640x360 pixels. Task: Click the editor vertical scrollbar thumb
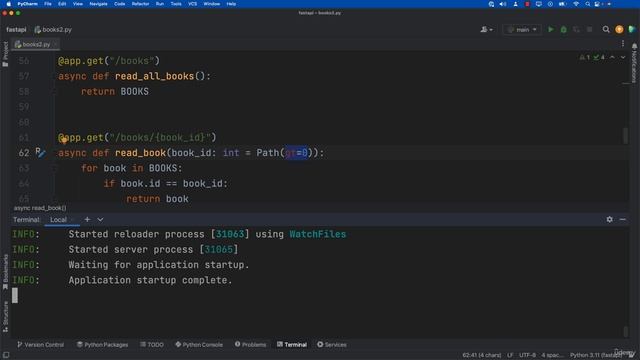tap(625, 136)
